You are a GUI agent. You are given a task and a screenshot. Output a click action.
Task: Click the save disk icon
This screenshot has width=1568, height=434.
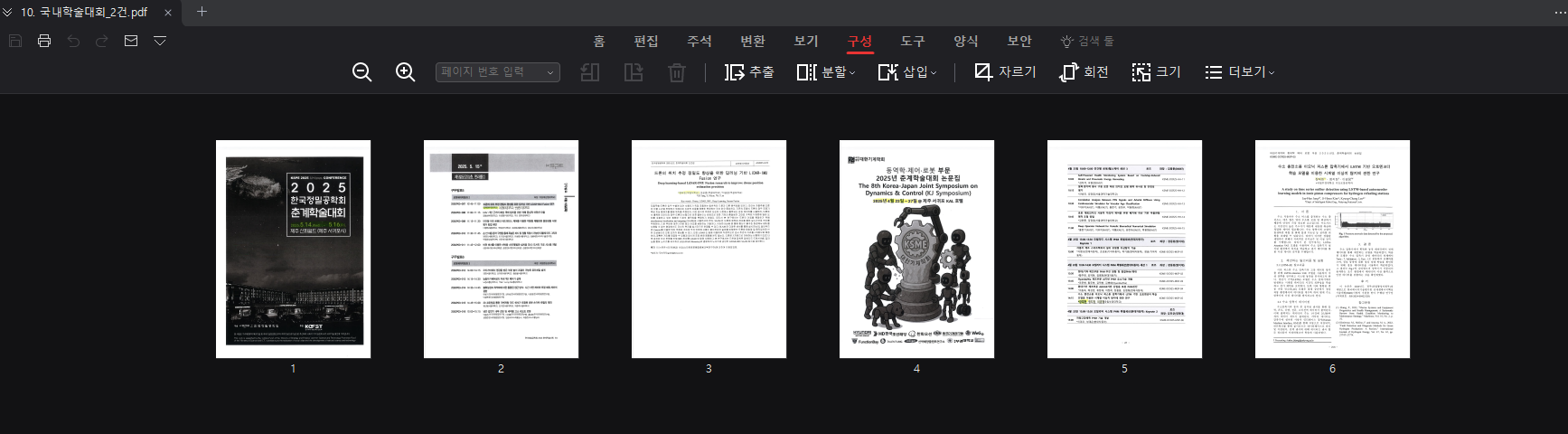(15, 41)
